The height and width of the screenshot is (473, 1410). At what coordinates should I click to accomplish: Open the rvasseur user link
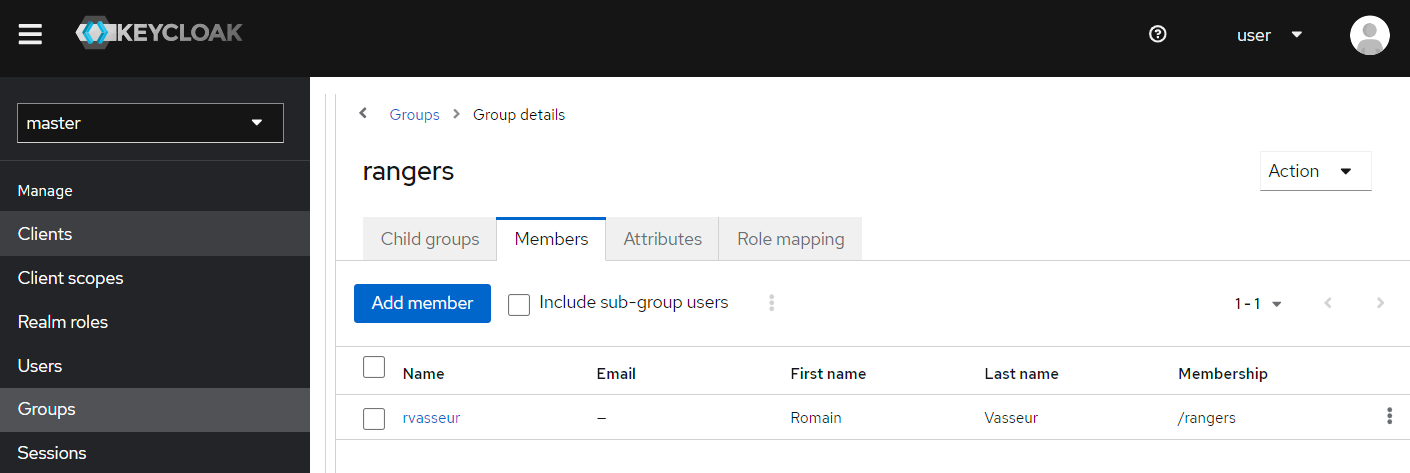[432, 418]
